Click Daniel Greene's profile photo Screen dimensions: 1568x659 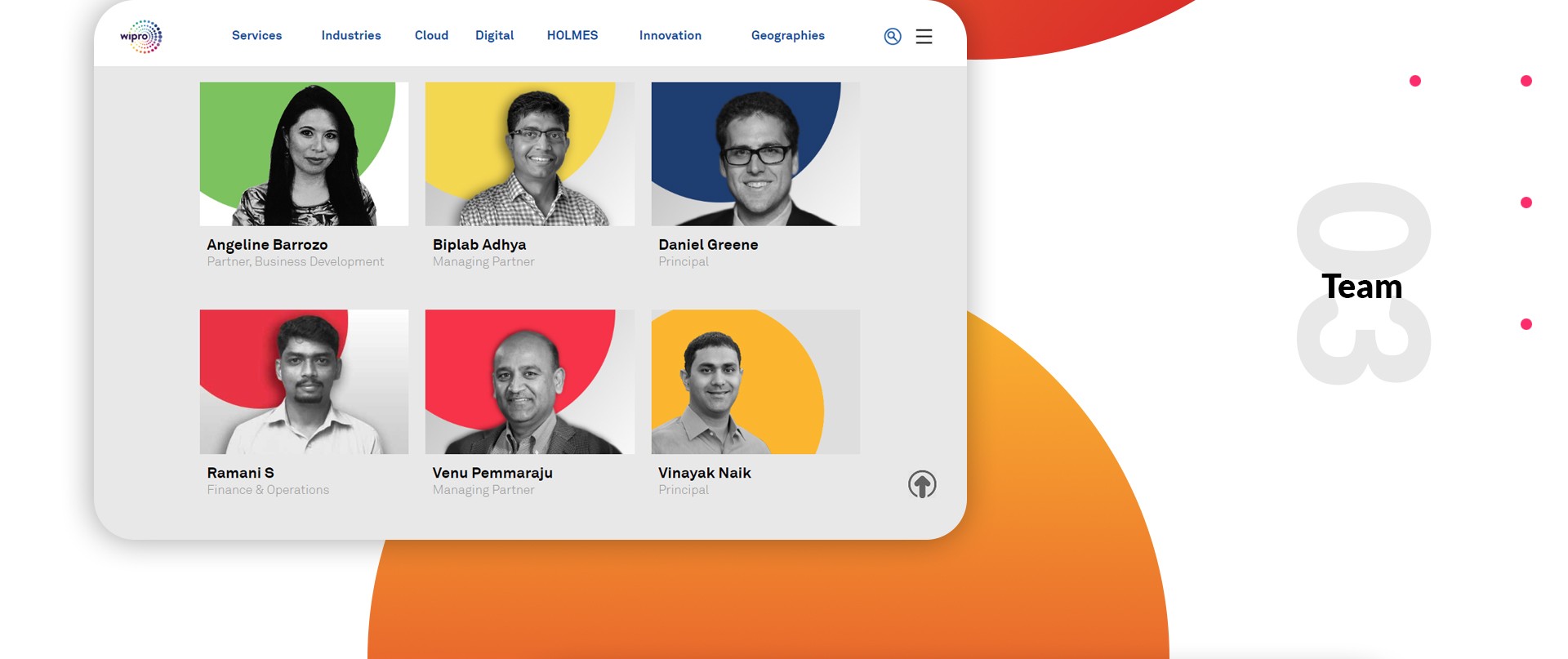[755, 154]
